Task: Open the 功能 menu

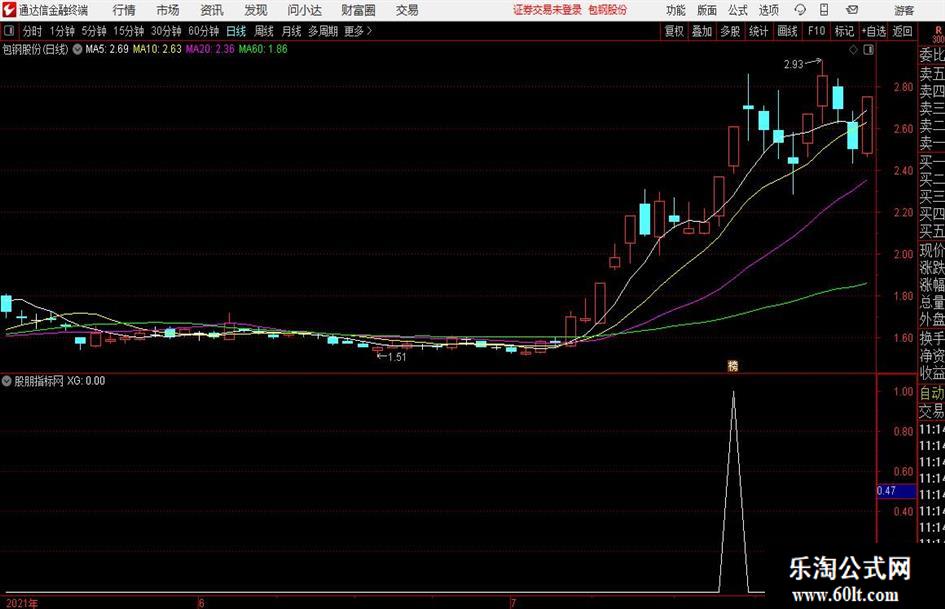Action: coord(676,10)
